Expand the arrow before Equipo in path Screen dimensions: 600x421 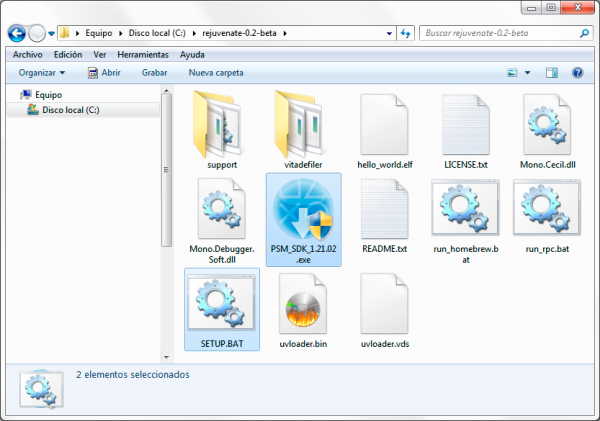[78, 33]
